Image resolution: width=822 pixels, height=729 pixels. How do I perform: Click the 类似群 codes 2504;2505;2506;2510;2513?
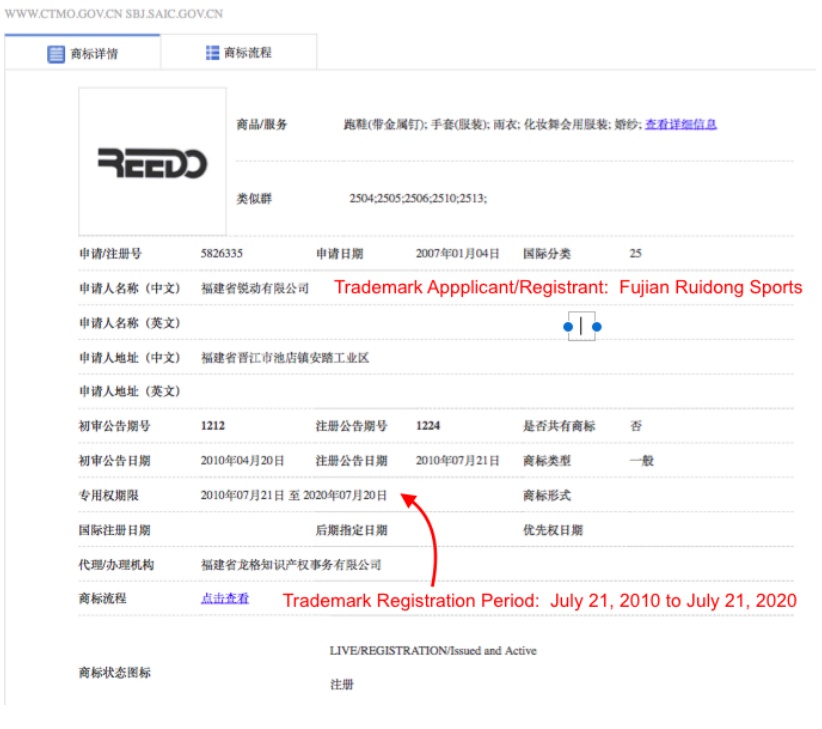(417, 199)
